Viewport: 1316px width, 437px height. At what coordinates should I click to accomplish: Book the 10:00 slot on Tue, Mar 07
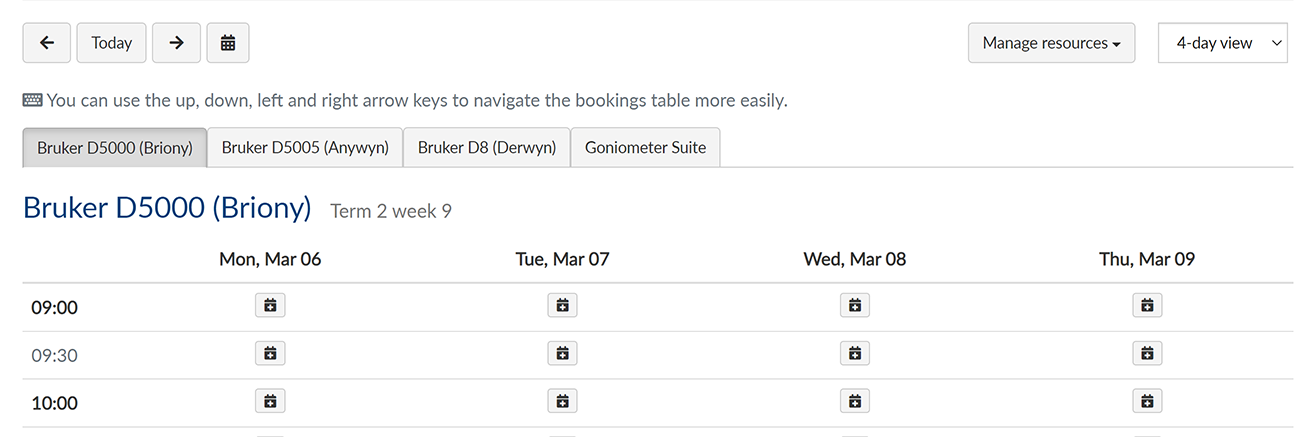coord(562,401)
